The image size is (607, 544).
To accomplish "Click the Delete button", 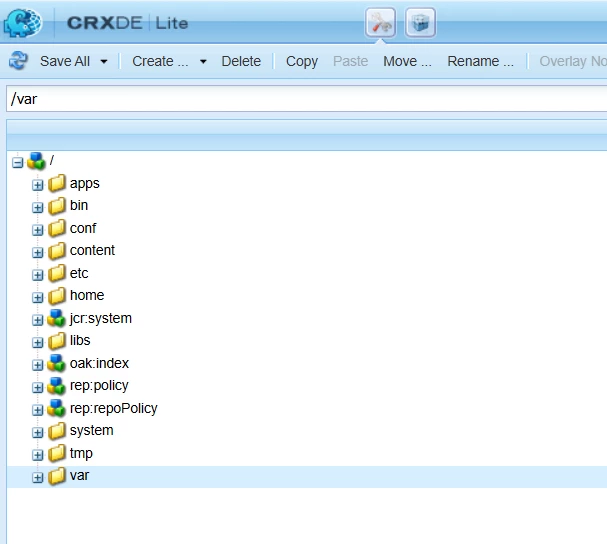I will click(x=241, y=61).
